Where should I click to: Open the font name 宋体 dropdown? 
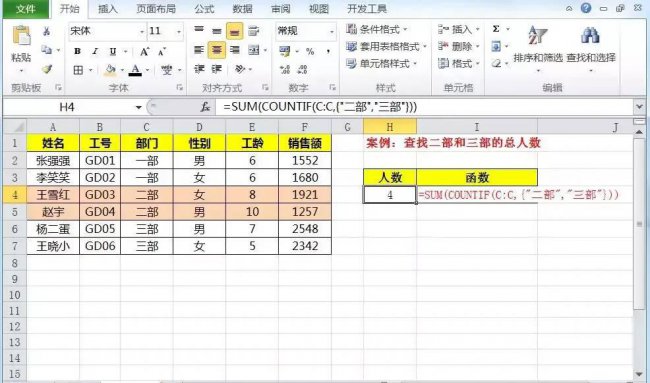tap(142, 32)
